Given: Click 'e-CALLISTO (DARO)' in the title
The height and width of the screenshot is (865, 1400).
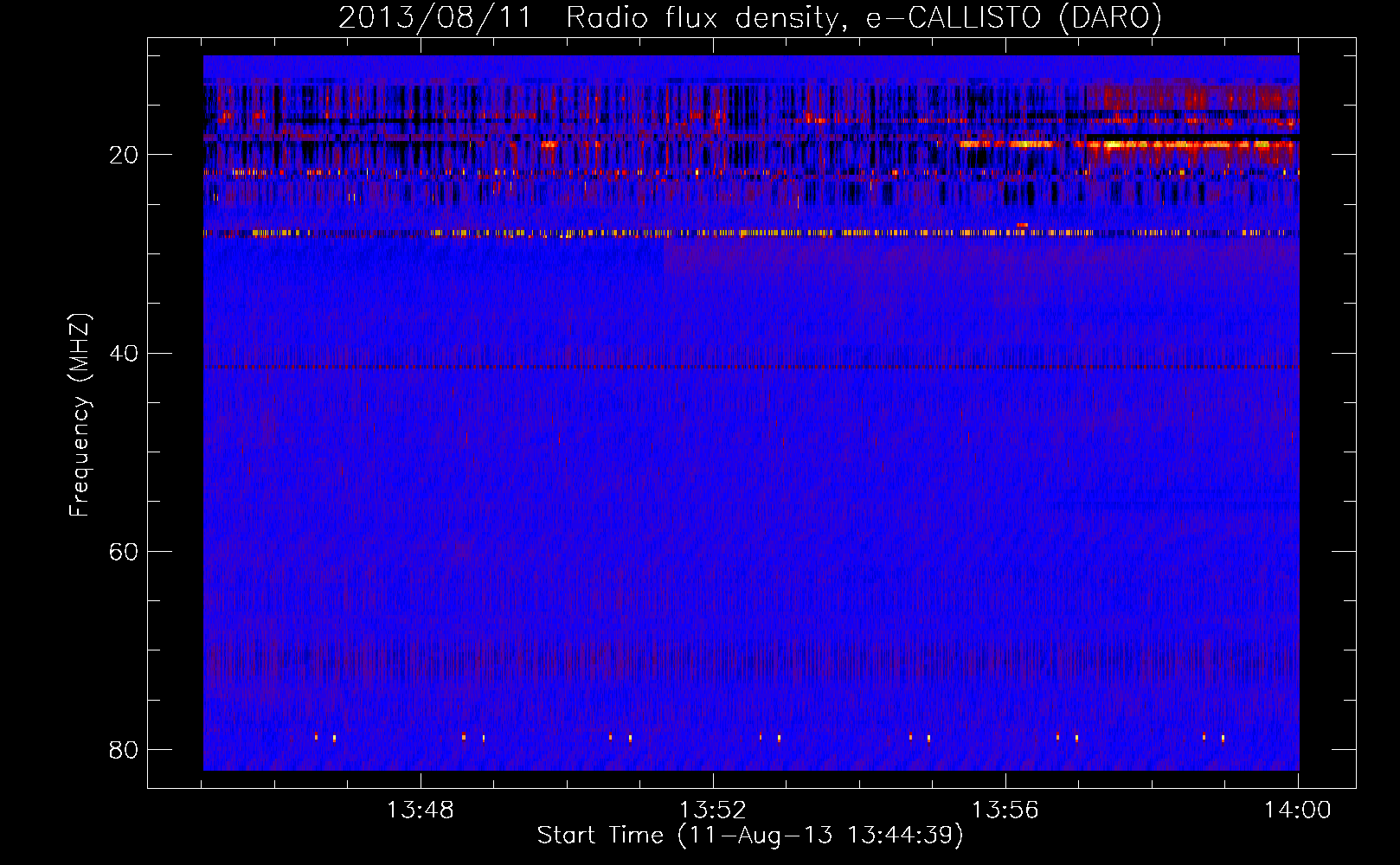Looking at the screenshot, I should tap(1014, 17).
